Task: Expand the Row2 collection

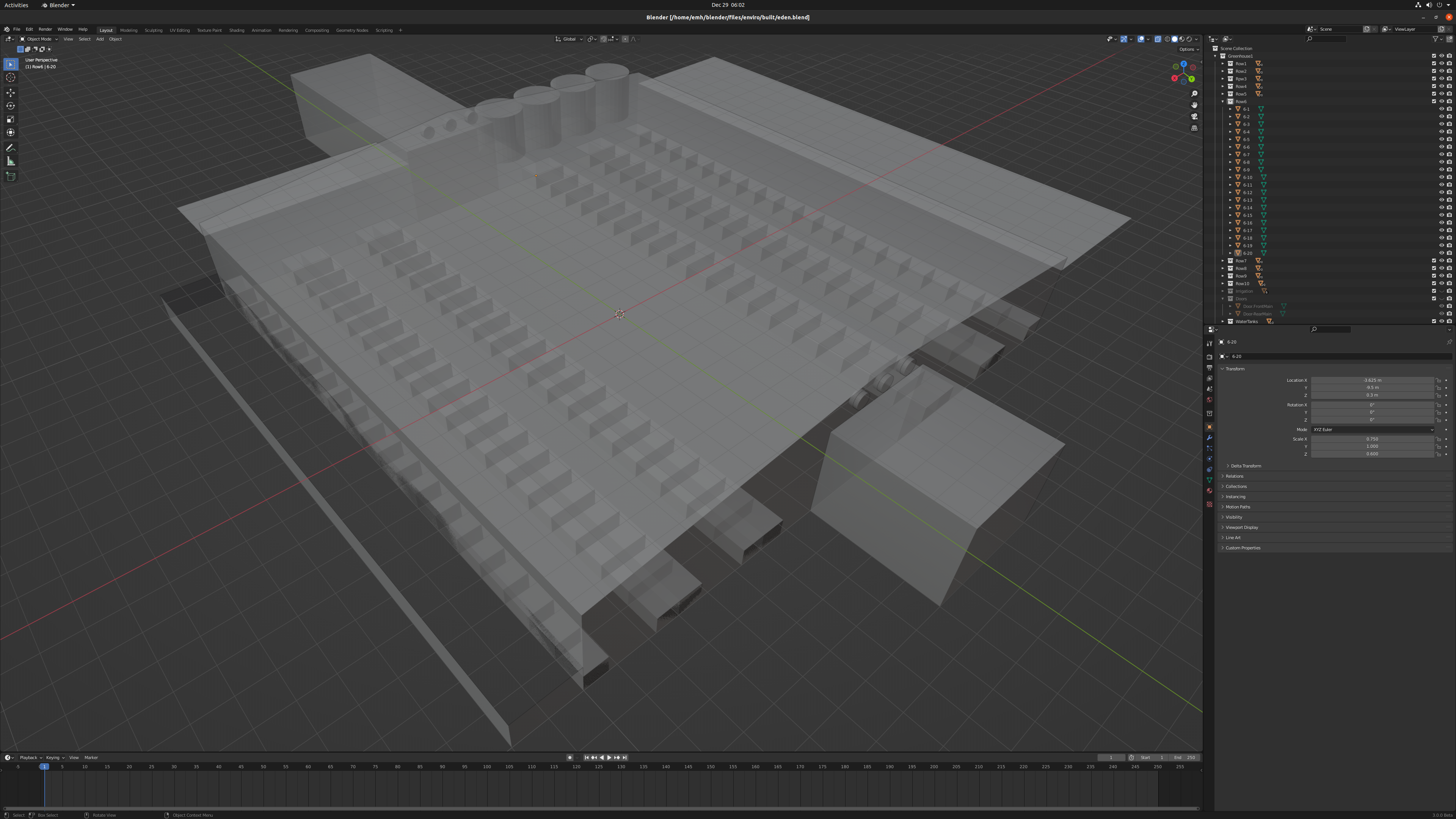Action: [1223, 71]
